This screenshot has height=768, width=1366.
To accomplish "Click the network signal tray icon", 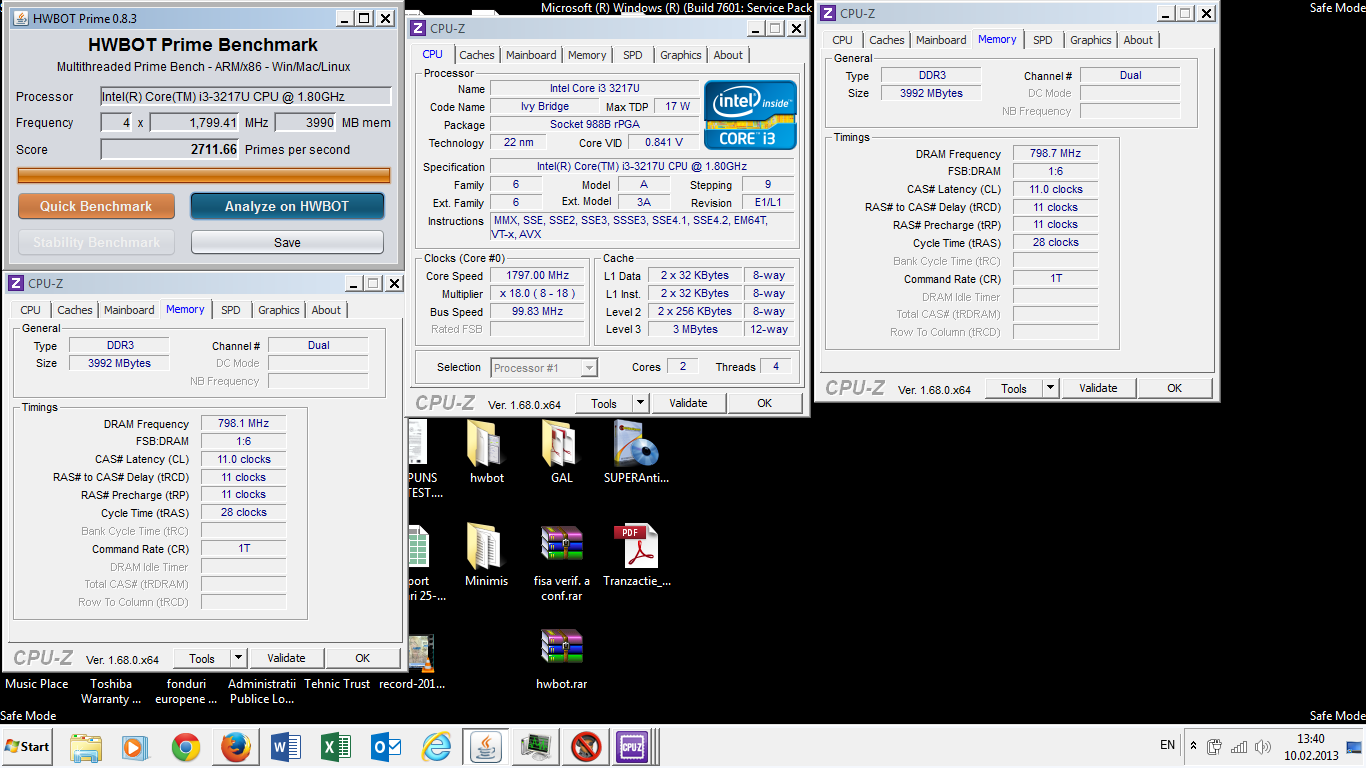I will [1238, 747].
